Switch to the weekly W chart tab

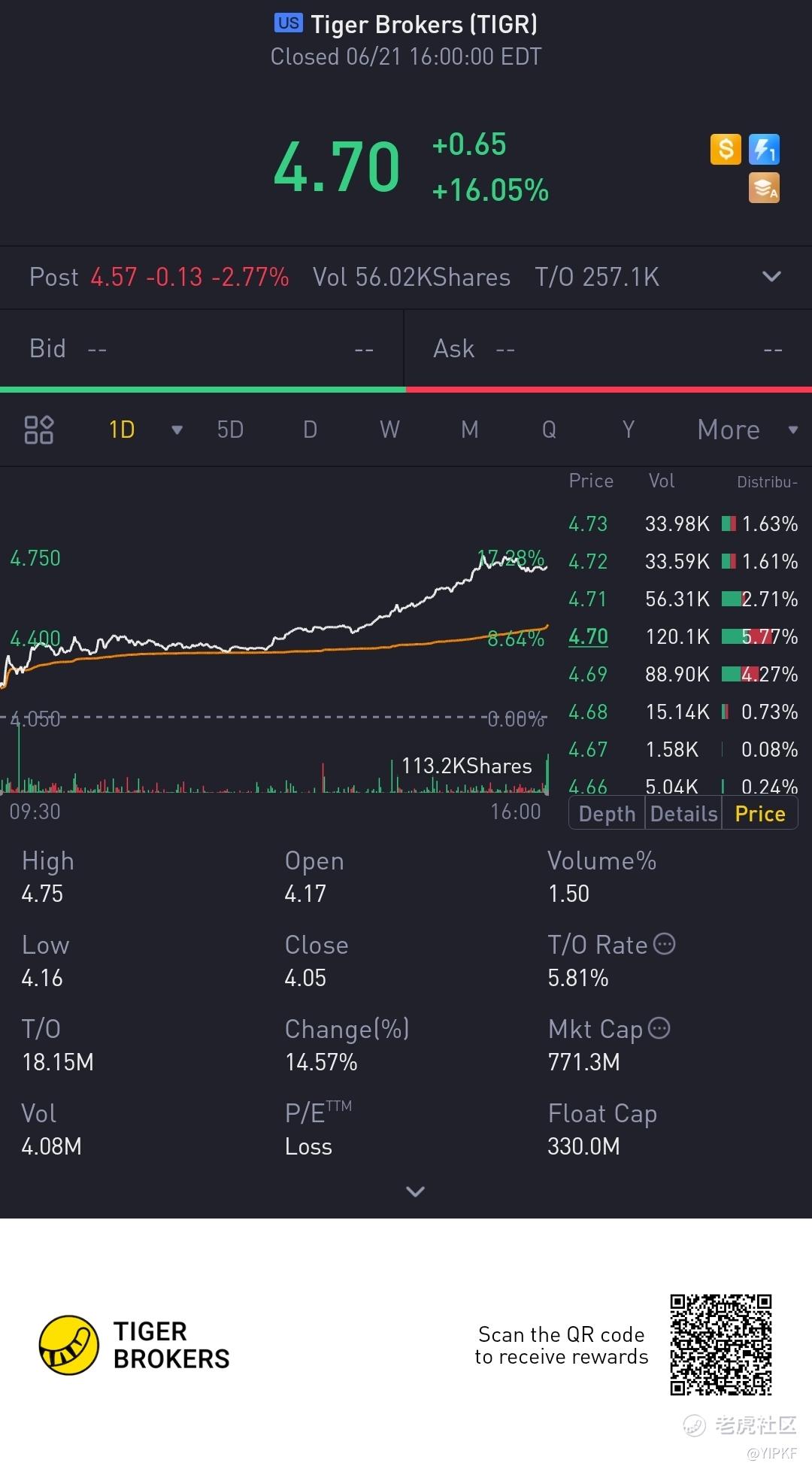[x=389, y=429]
